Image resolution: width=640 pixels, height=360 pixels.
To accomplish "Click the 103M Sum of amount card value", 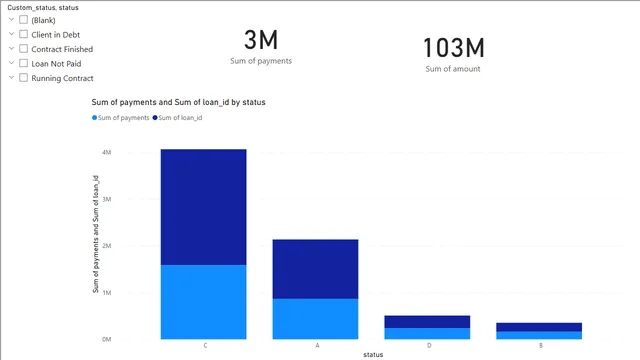I will (x=453, y=48).
